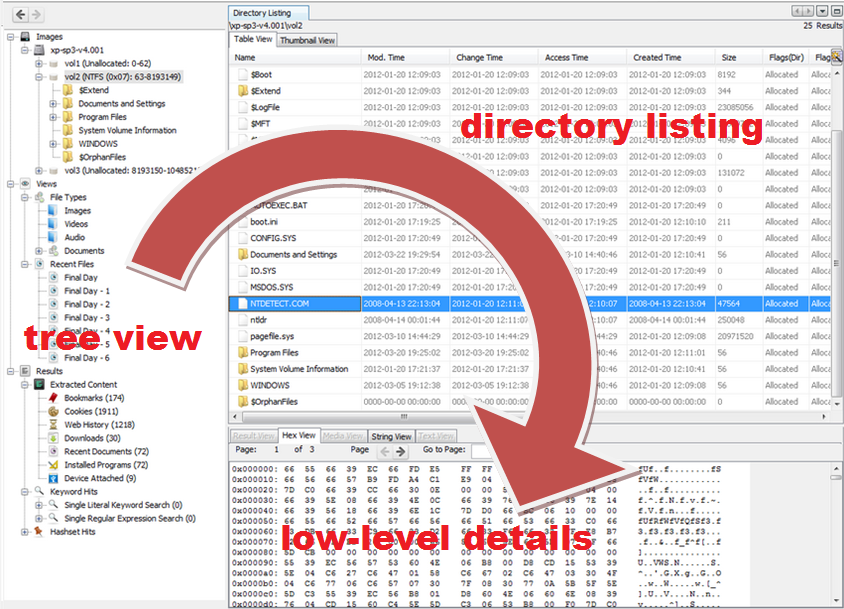
Task: Select the Images root node icon
Action: point(25,37)
